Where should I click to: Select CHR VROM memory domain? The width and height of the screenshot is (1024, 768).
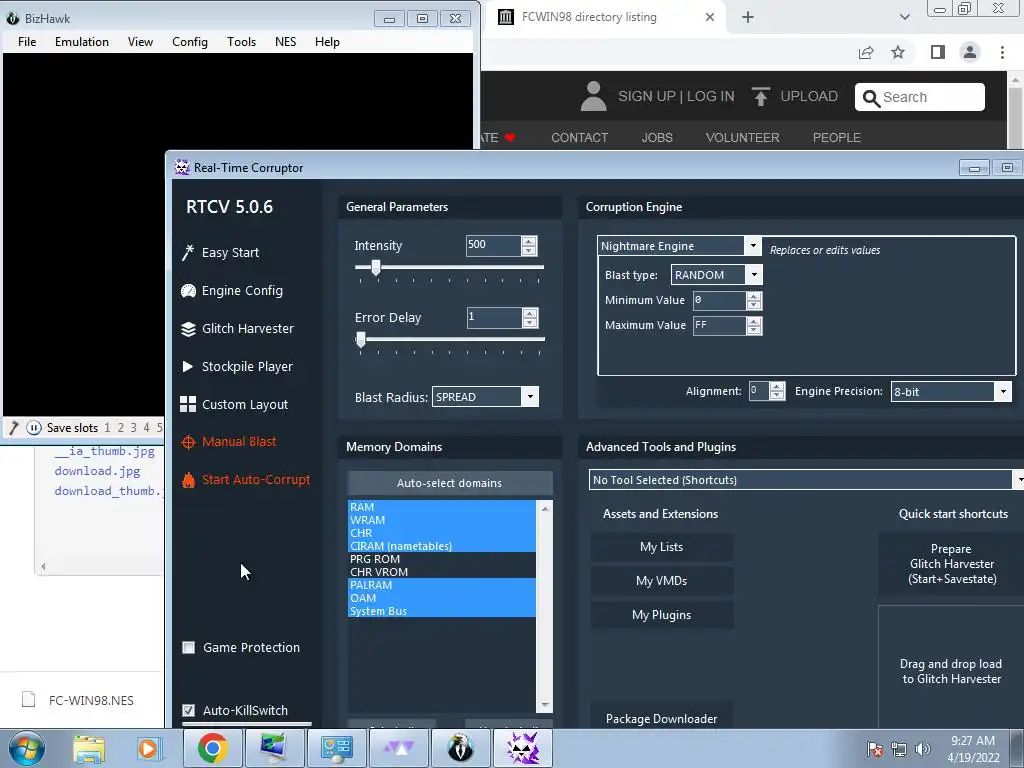(x=441, y=572)
